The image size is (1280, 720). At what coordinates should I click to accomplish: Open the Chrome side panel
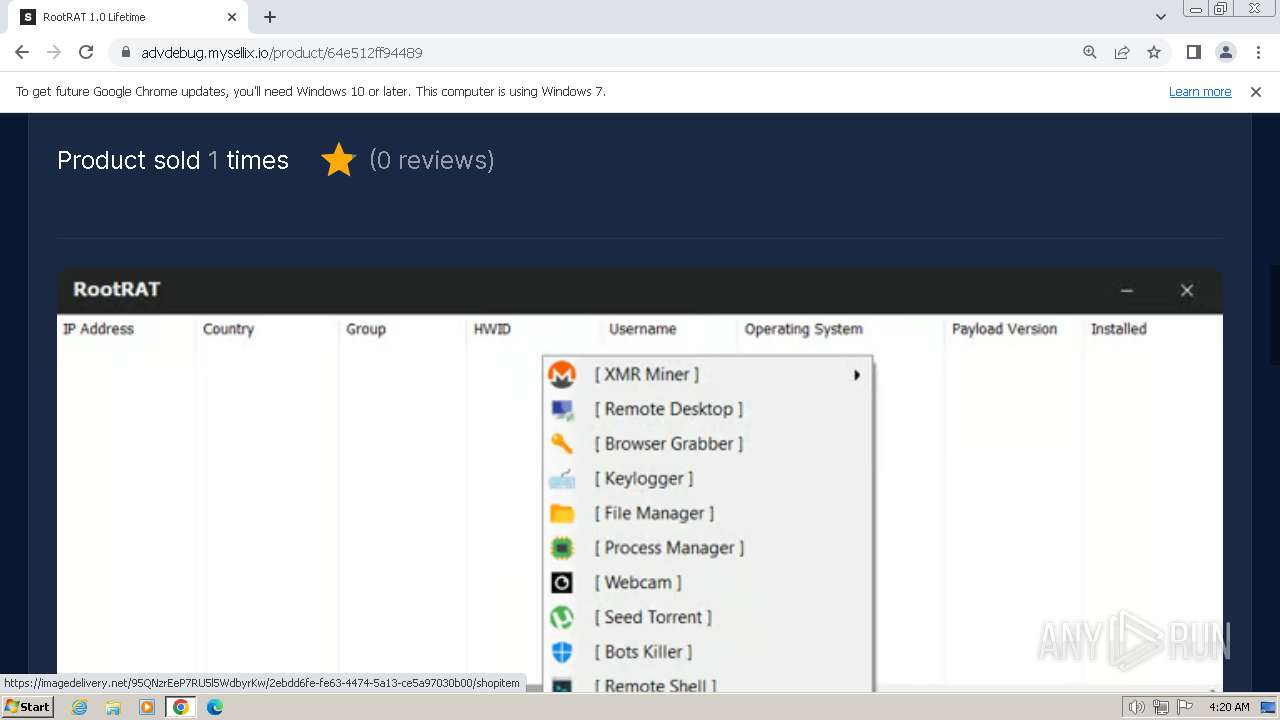1194,52
